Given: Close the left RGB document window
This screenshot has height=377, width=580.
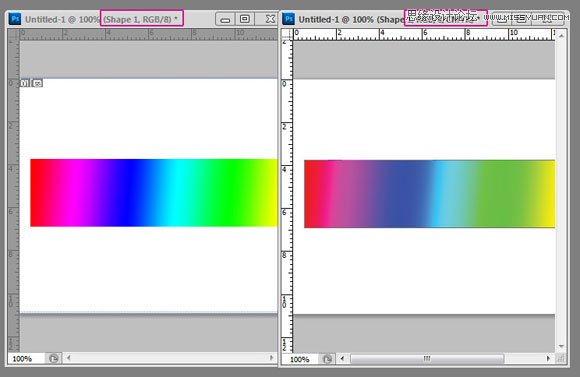Looking at the screenshot, I should tap(270, 19).
